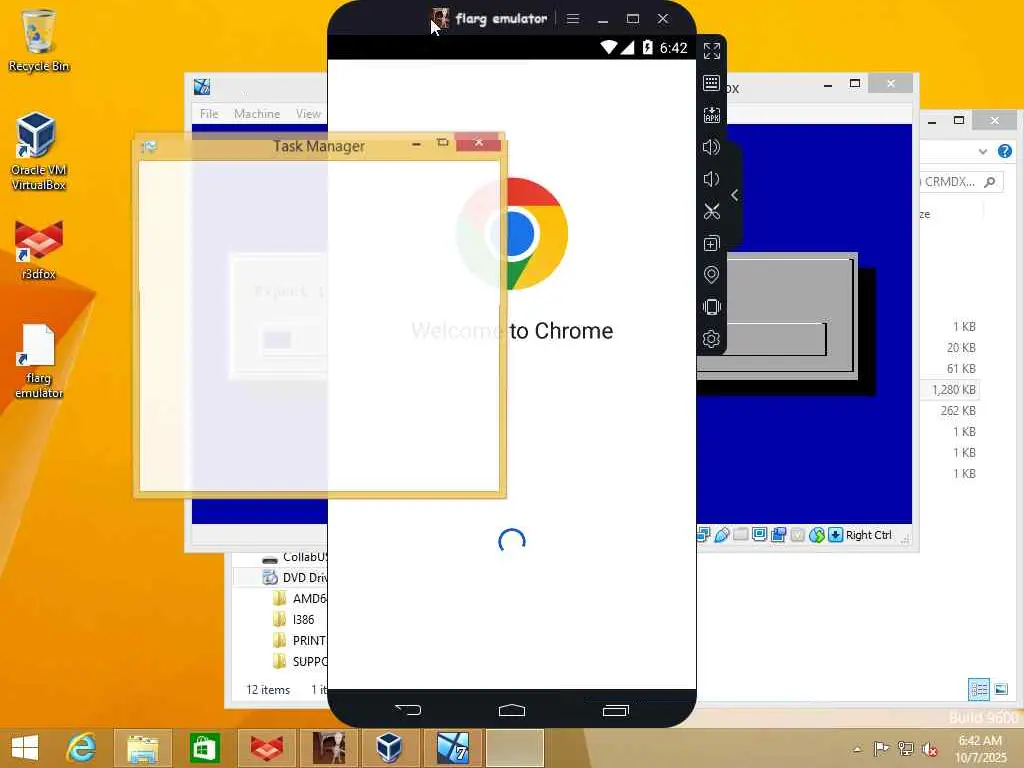Lower emulator volume with quieter speaker icon

[712, 179]
